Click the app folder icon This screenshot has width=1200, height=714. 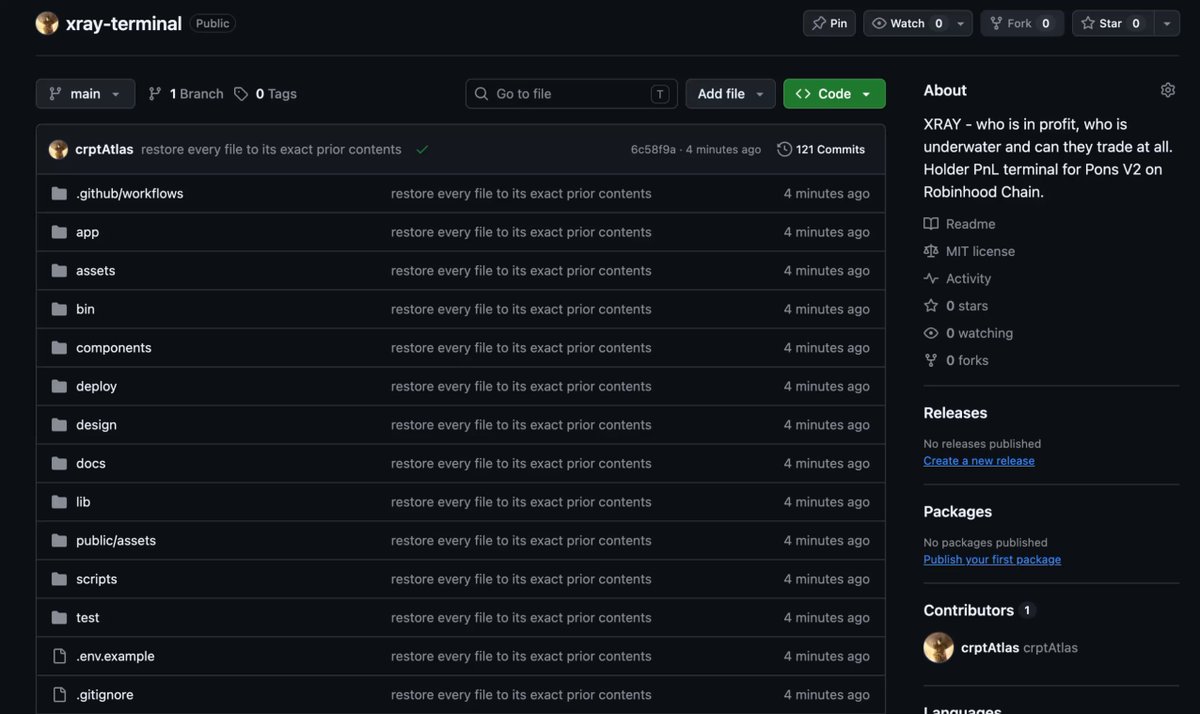click(59, 232)
